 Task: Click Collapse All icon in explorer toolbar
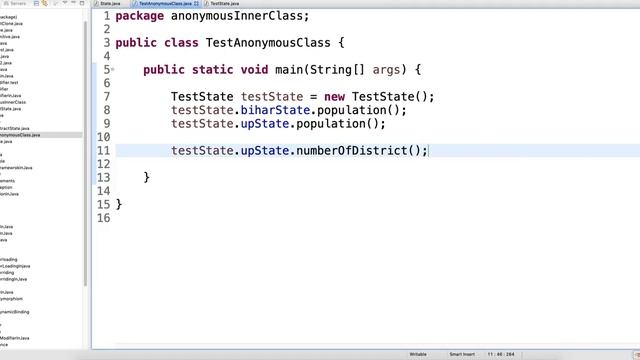click(x=36, y=3)
